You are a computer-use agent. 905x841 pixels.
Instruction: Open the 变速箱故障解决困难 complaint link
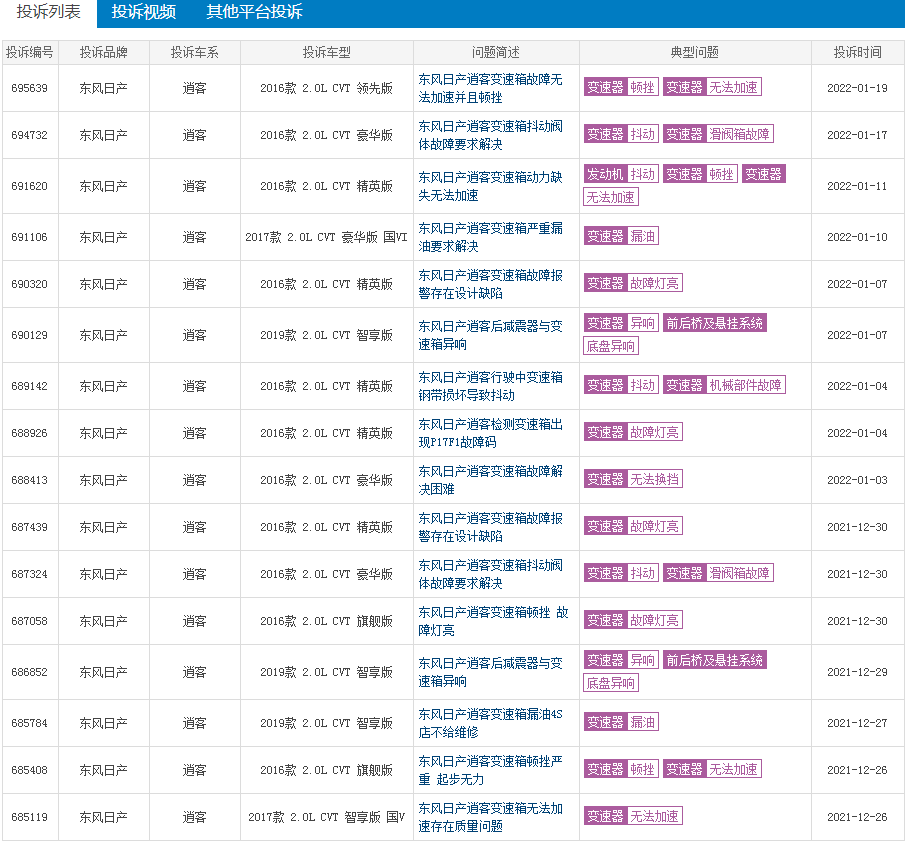click(x=490, y=480)
